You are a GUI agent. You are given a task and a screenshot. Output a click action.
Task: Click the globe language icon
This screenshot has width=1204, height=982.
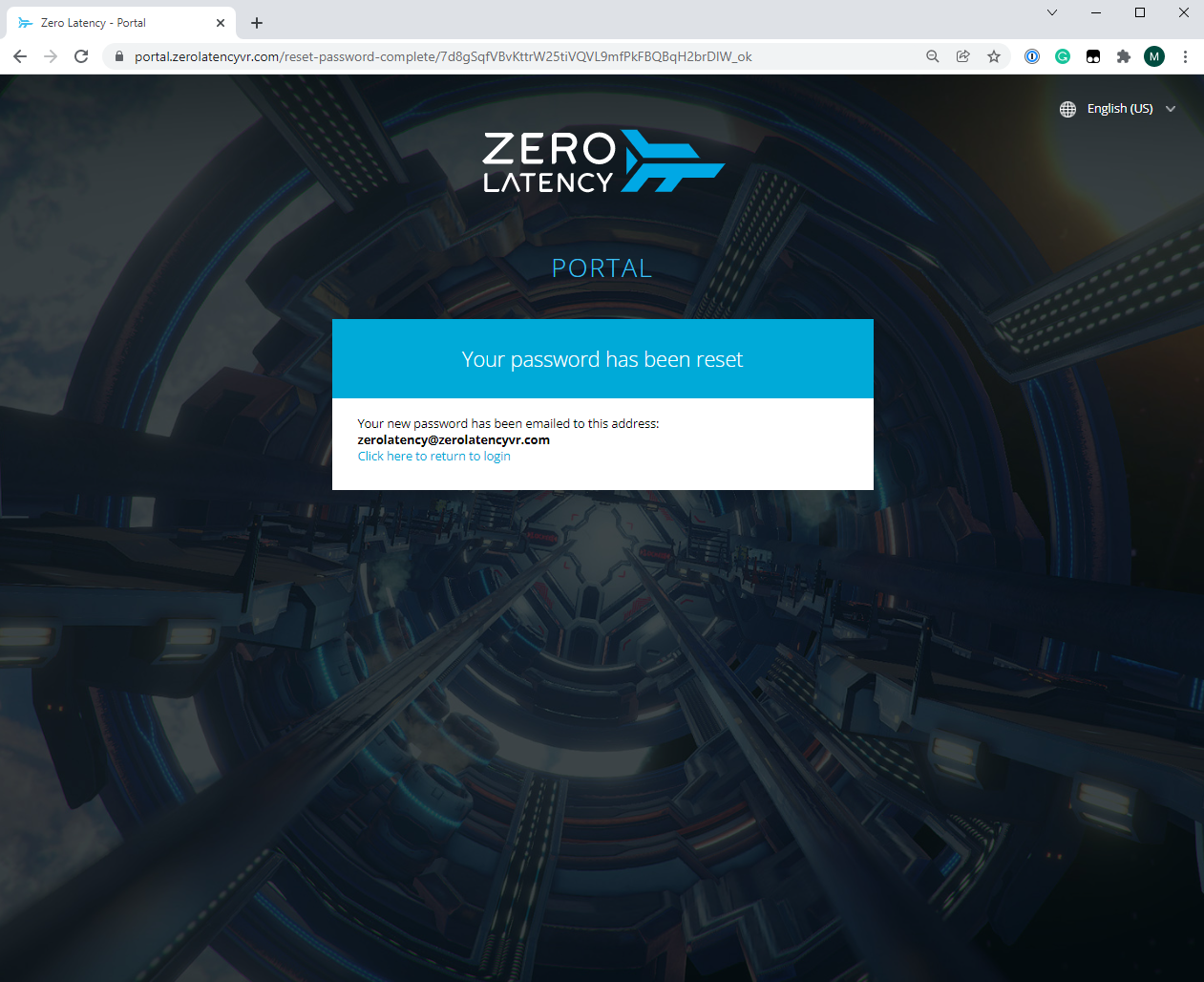1067,109
